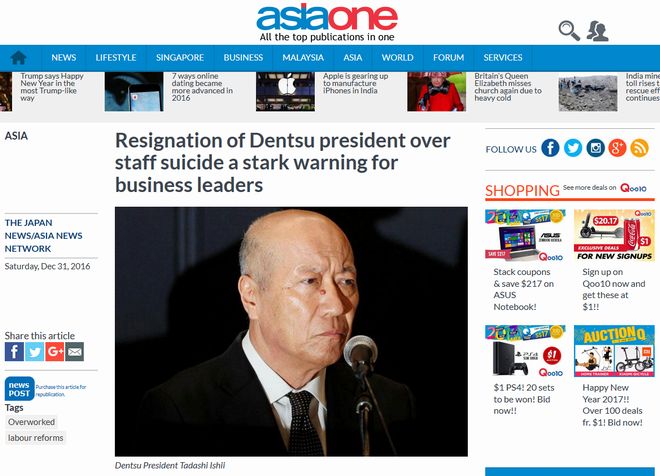Open the Twitter follow icon
Viewport: 660px width, 476px height.
point(572,148)
